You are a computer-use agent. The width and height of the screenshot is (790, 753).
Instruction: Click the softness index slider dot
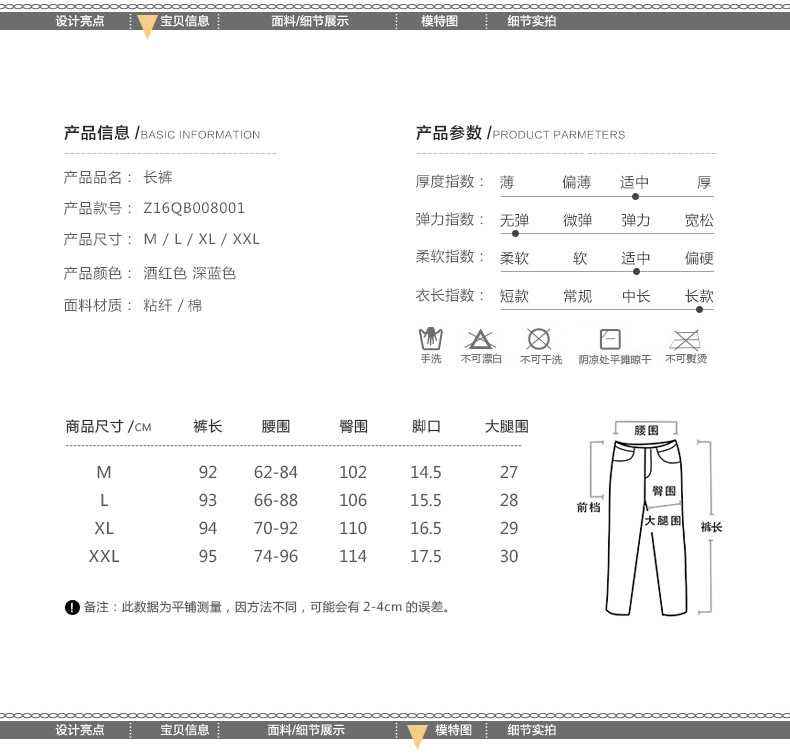click(x=637, y=271)
